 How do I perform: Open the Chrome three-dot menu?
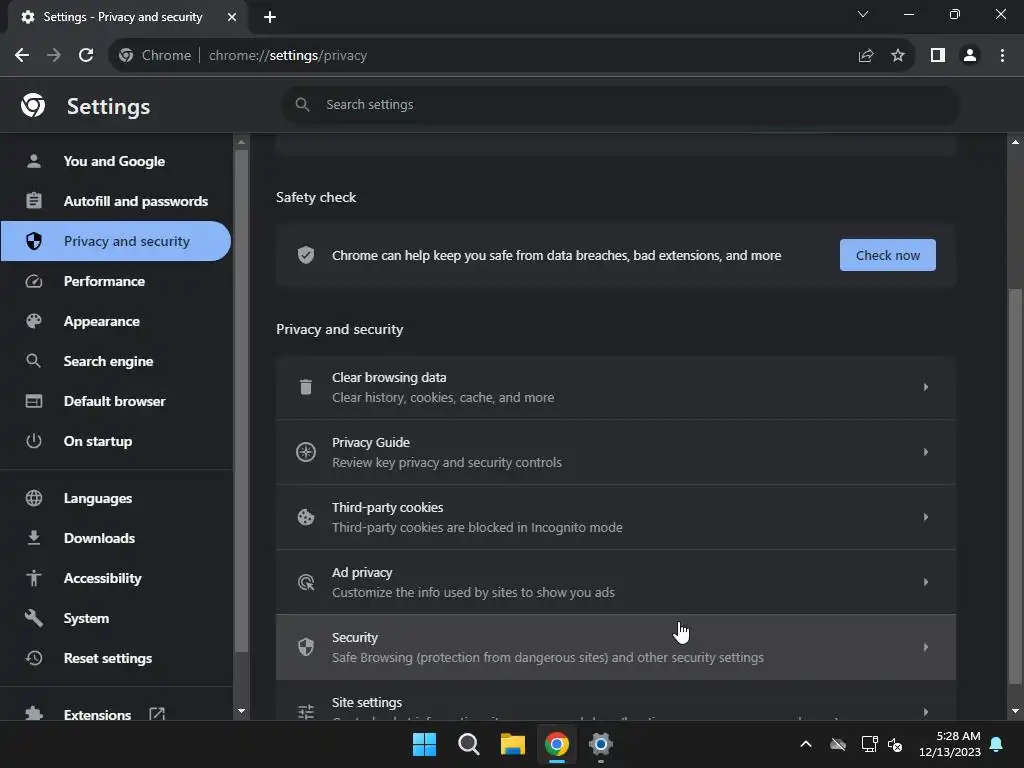pyautogui.click(x=1002, y=56)
